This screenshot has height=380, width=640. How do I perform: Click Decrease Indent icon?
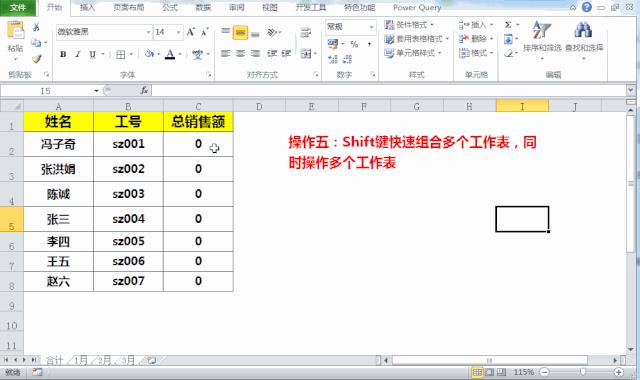(272, 53)
